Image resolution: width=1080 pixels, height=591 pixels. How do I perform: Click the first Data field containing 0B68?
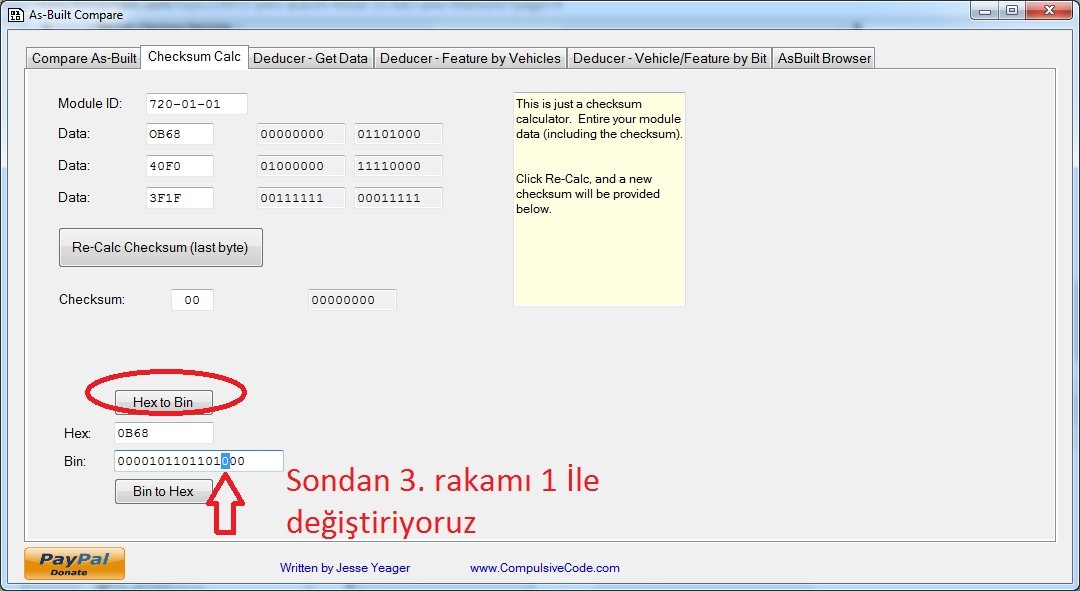(179, 134)
